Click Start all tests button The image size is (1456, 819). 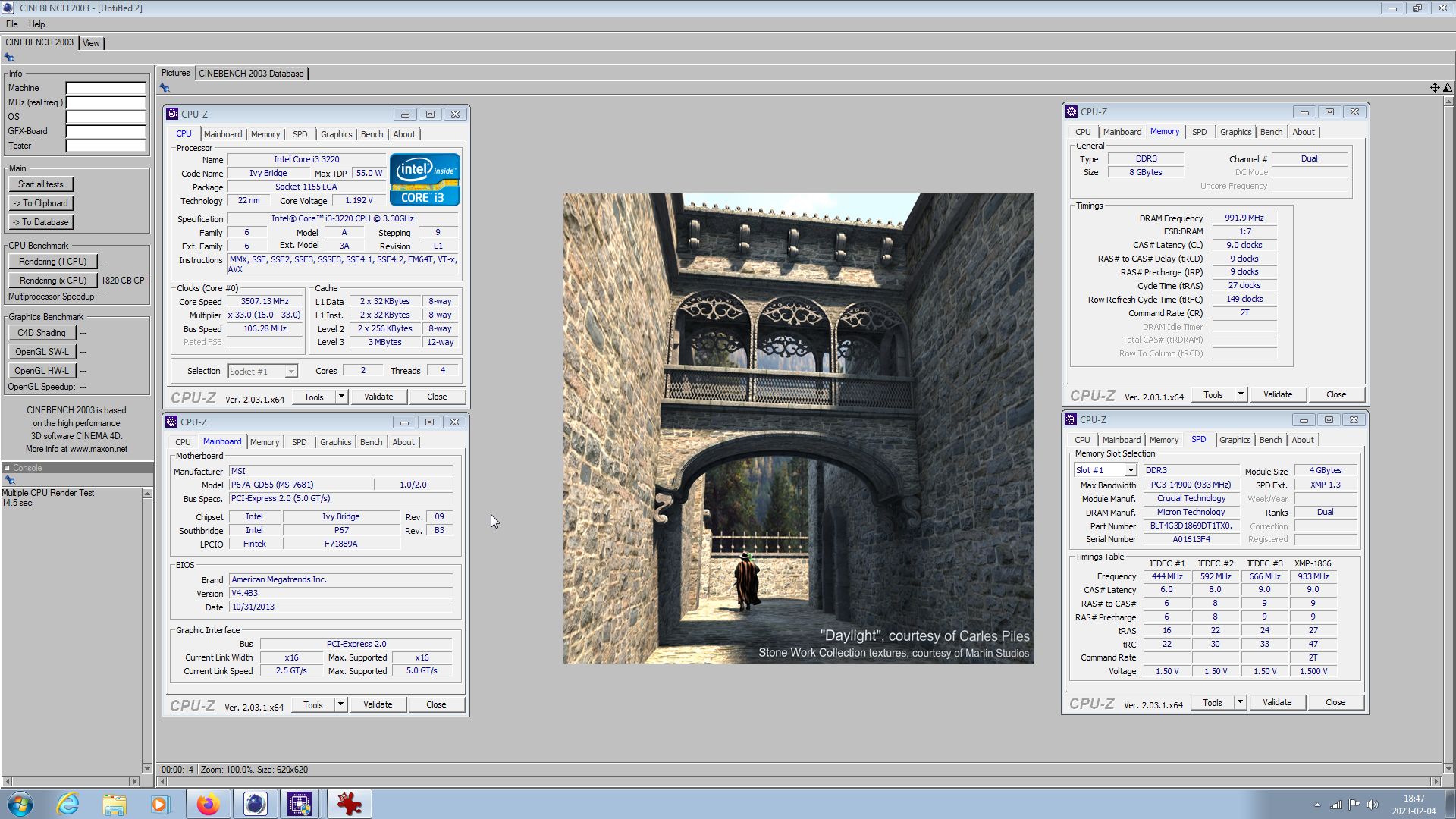(x=41, y=184)
